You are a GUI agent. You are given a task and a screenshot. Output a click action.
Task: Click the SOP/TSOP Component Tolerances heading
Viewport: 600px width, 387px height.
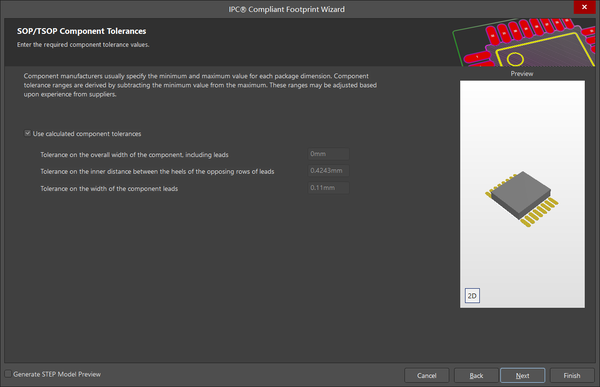pyautogui.click(x=82, y=31)
